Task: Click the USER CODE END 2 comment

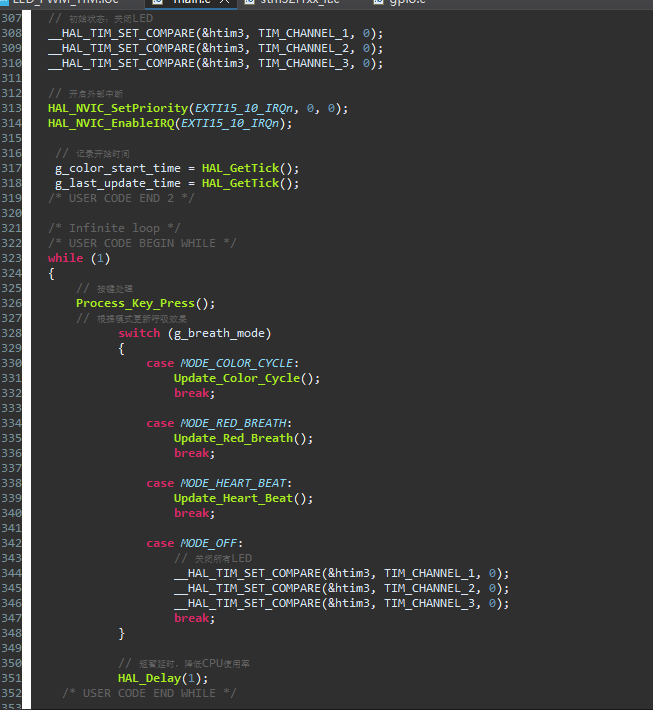Action: coord(121,198)
